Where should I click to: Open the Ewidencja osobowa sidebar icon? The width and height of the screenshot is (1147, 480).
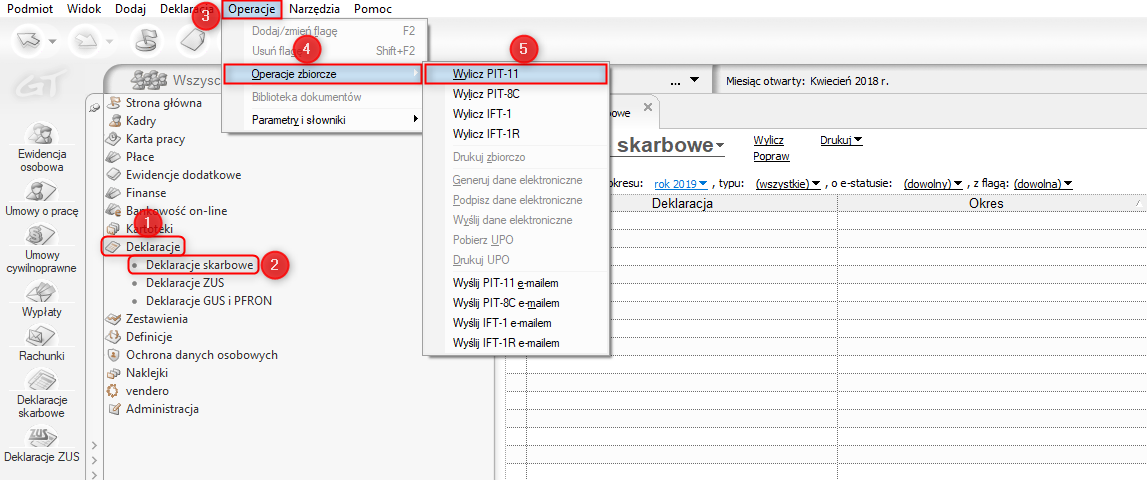pos(42,135)
